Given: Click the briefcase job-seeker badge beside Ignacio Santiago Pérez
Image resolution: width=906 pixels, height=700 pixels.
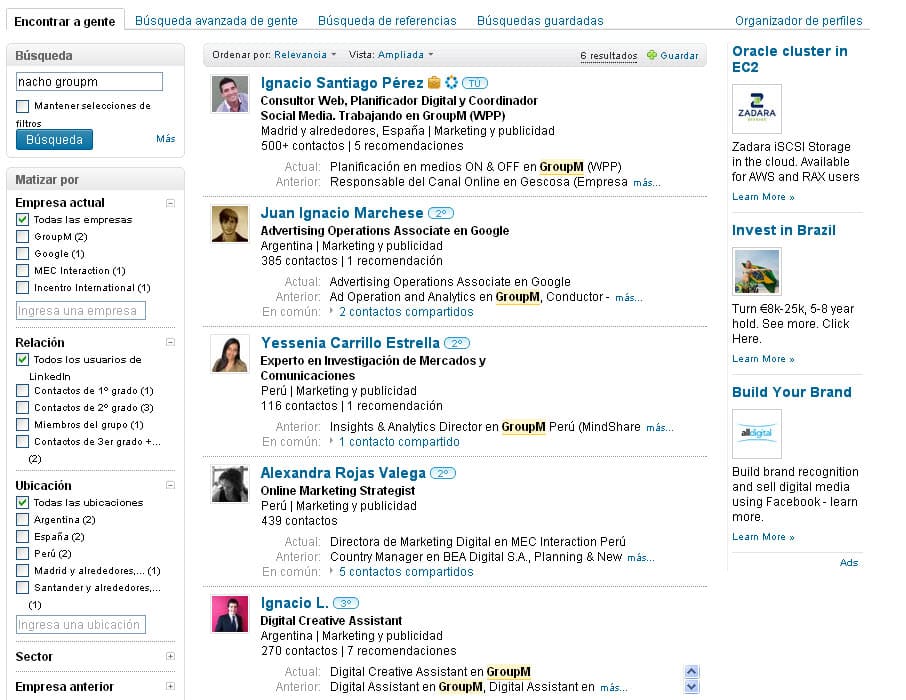Looking at the screenshot, I should click(x=434, y=83).
